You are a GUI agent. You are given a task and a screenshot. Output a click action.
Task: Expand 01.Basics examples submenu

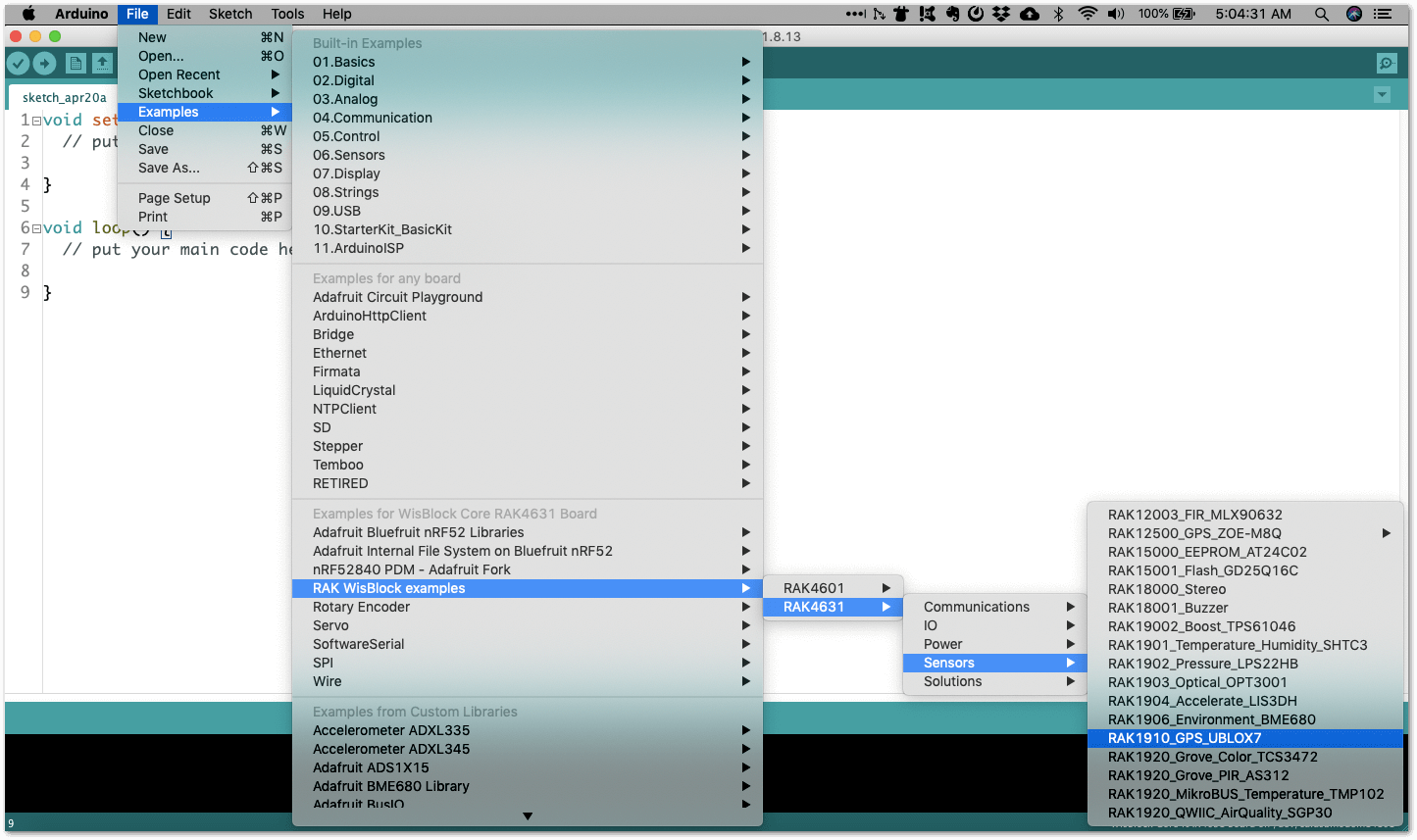coord(528,62)
